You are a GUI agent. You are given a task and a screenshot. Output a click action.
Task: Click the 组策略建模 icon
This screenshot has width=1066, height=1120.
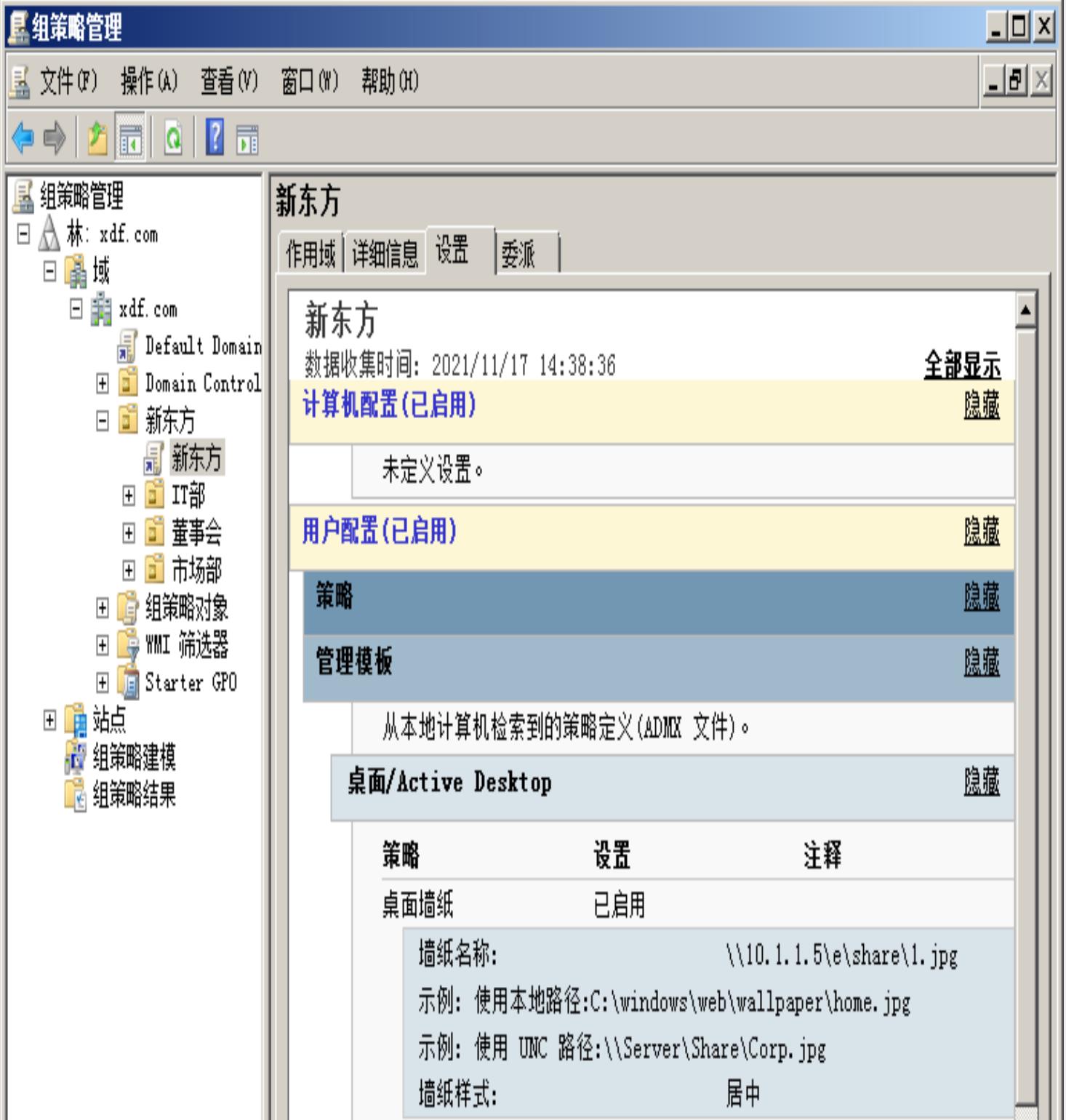click(76, 758)
